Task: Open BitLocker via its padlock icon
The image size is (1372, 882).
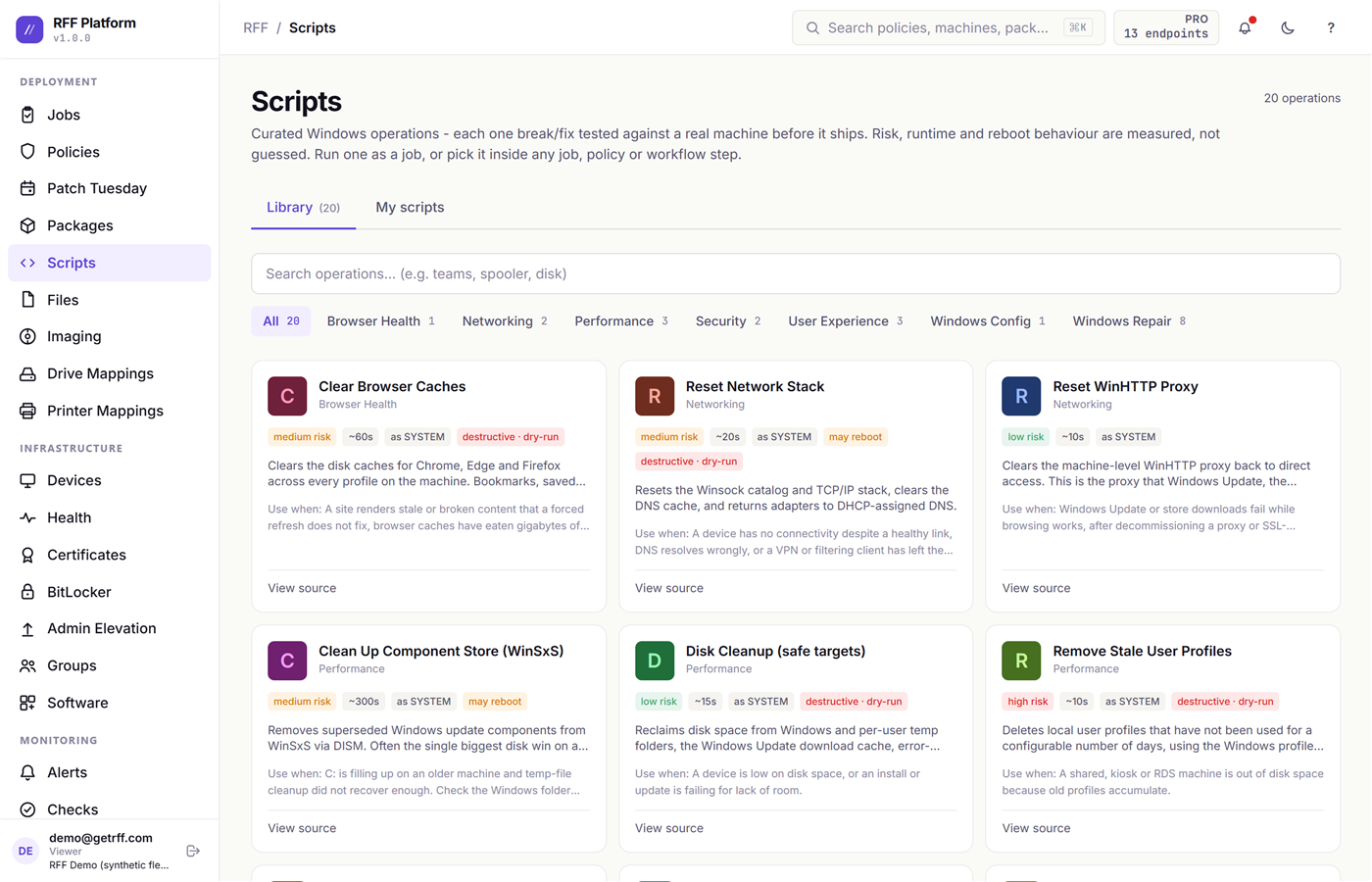Action: click(x=27, y=592)
